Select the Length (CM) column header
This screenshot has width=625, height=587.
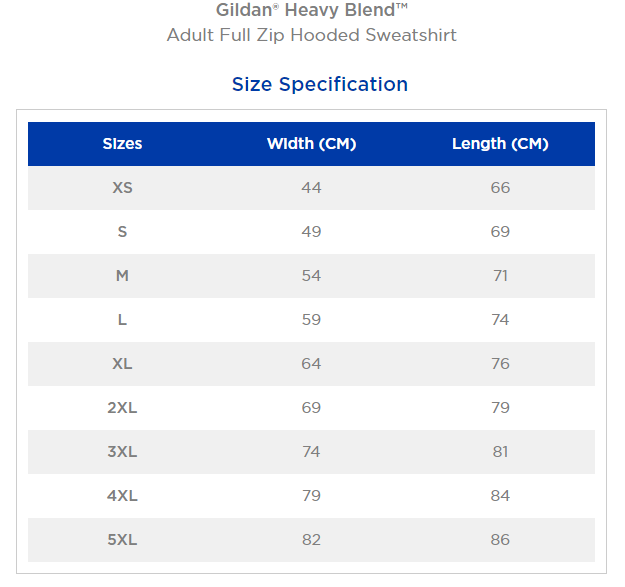[500, 144]
